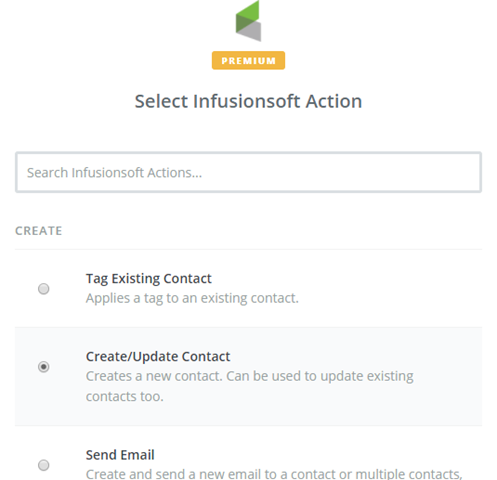Screen dimensions: 497x480
Task: Click the word Infusionsoft in the heading
Action: (247, 101)
